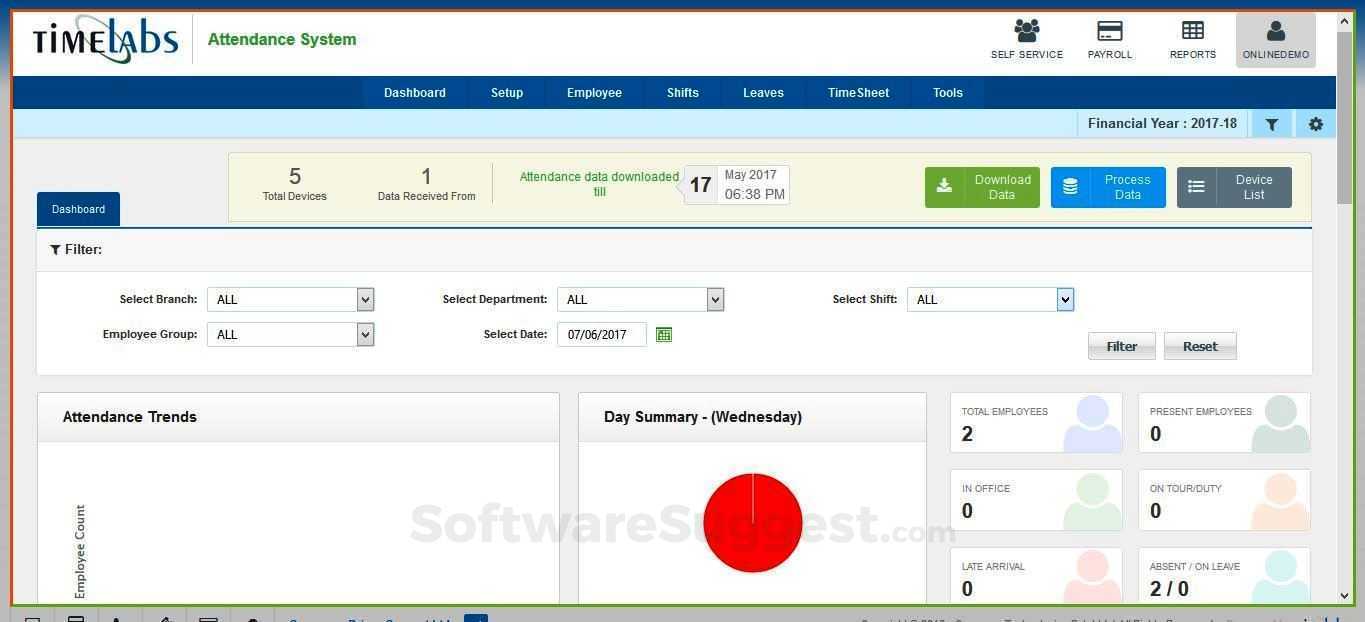Image resolution: width=1365 pixels, height=622 pixels.
Task: Click the Process Data button
Action: tap(1108, 187)
